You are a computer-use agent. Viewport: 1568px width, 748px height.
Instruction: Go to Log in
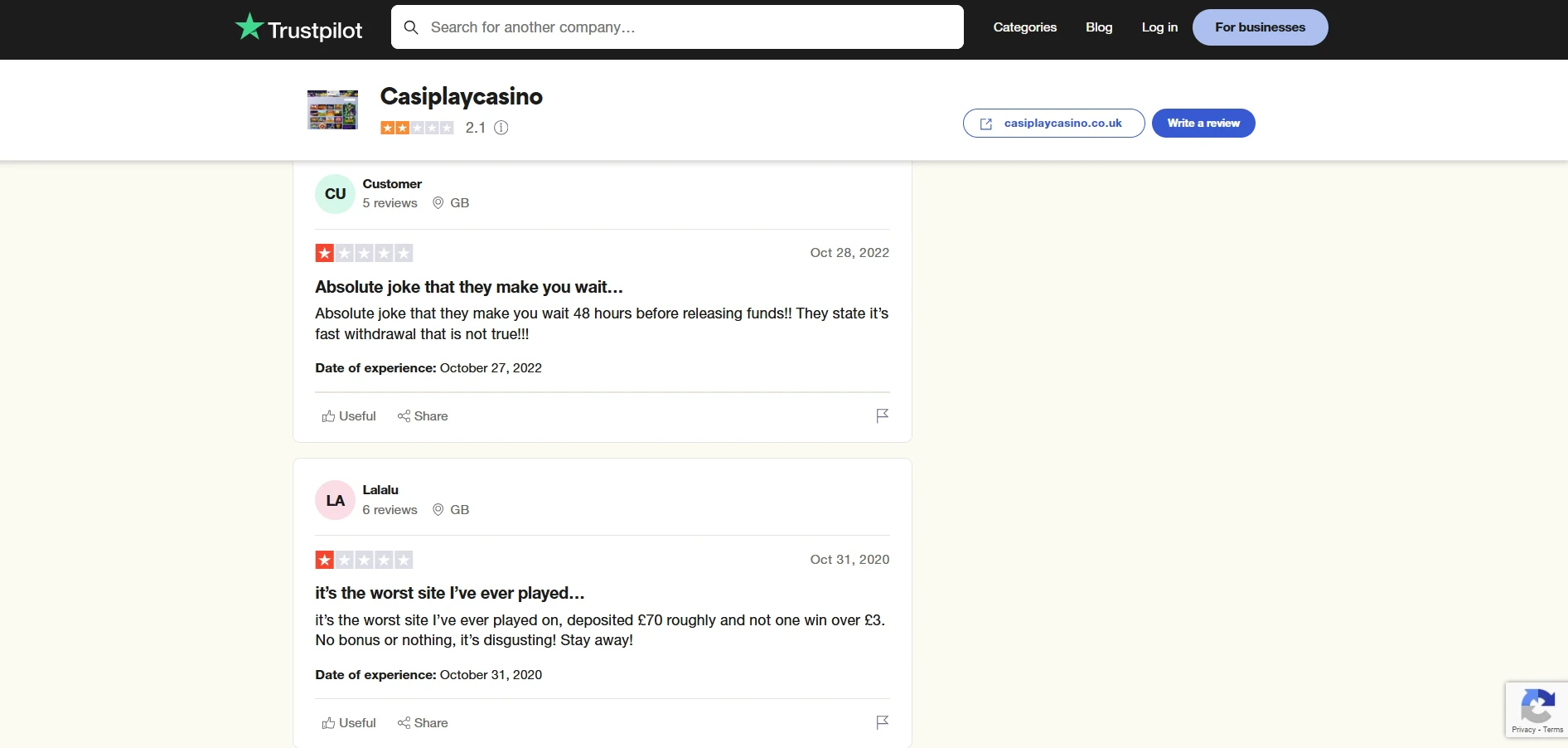click(1159, 27)
